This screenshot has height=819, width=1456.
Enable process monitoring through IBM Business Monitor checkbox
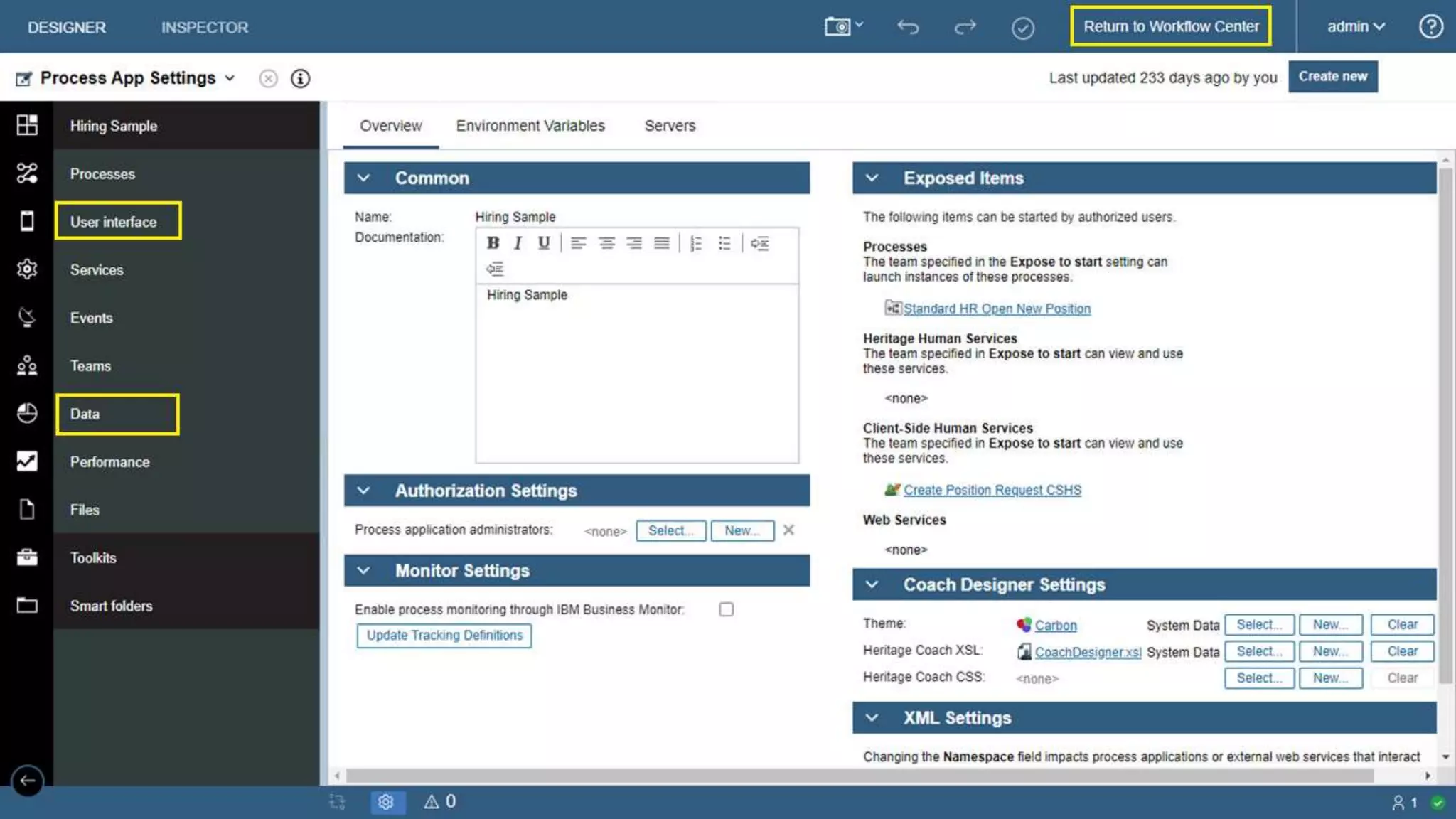click(726, 609)
